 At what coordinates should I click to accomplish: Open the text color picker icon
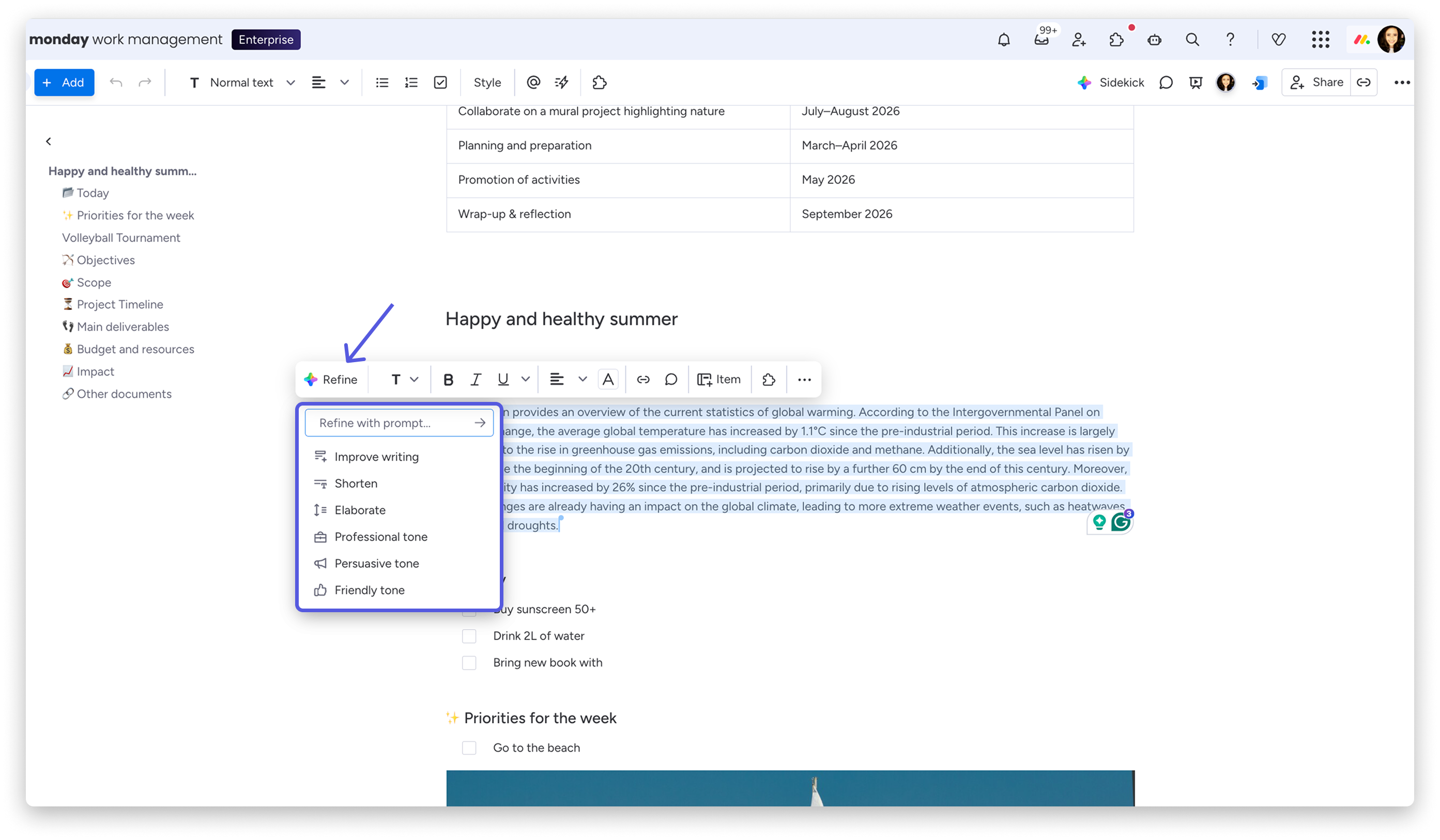[608, 379]
